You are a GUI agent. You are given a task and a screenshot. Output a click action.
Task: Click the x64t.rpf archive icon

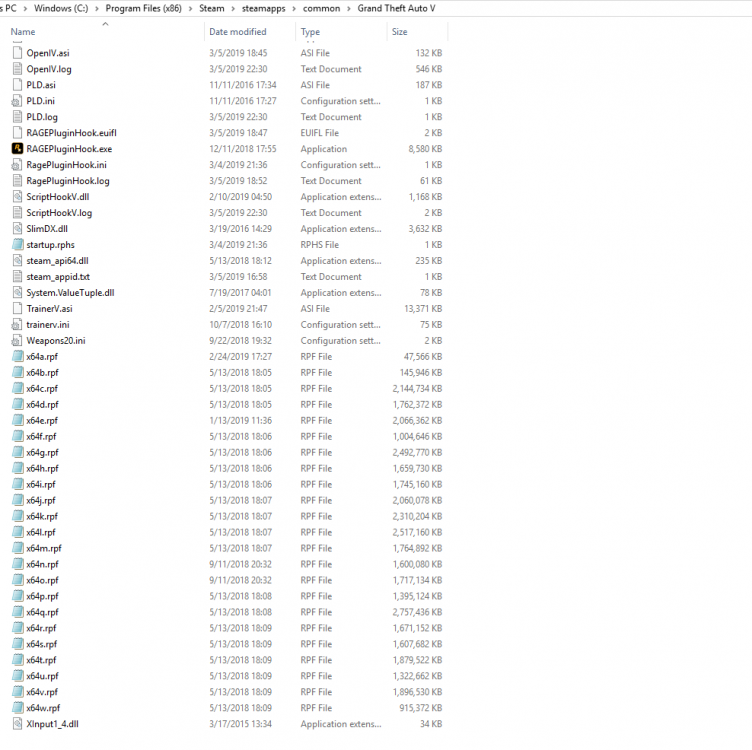pyautogui.click(x=17, y=660)
